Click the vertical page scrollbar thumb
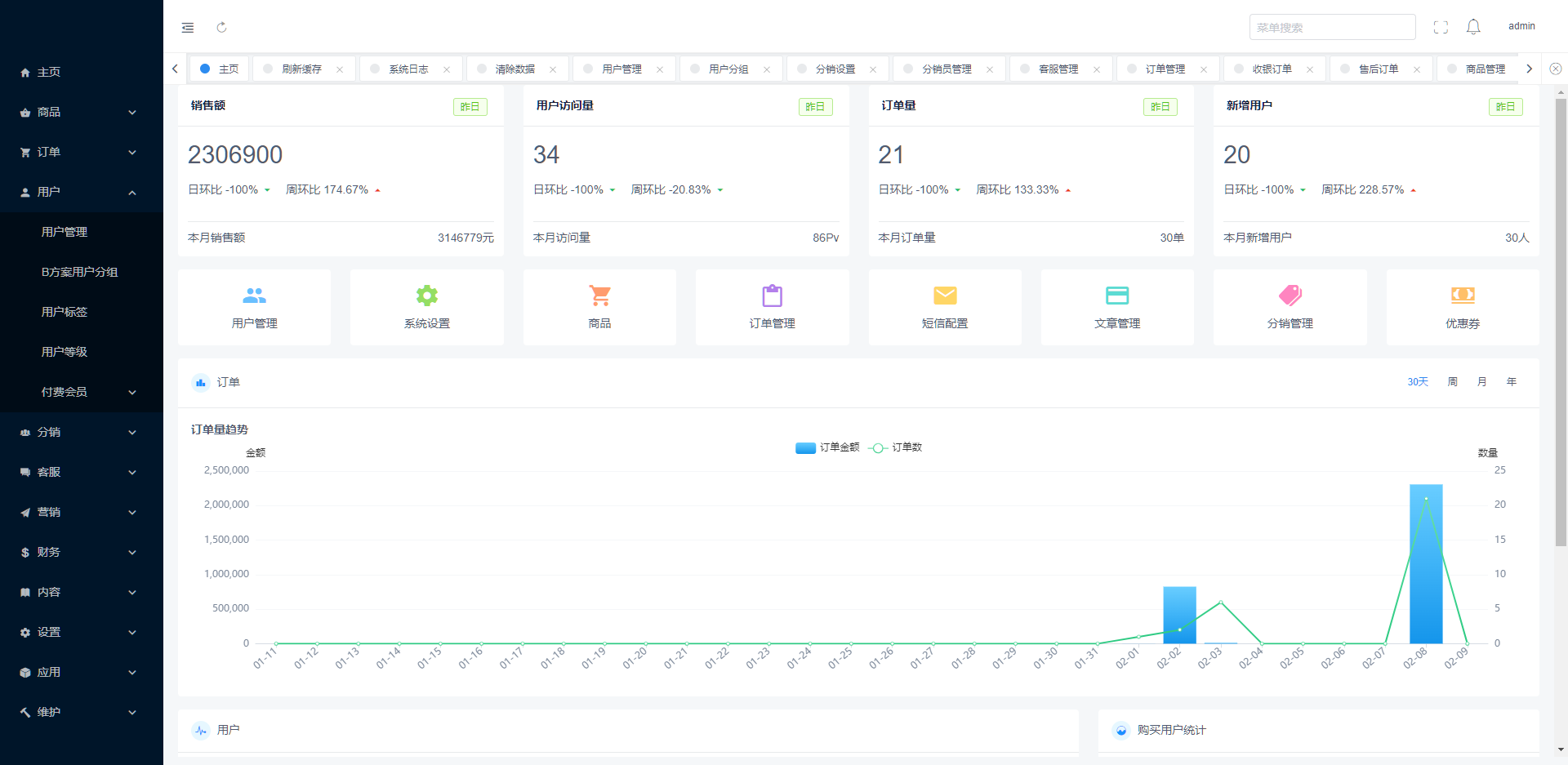The height and width of the screenshot is (765, 1568). click(1561, 322)
